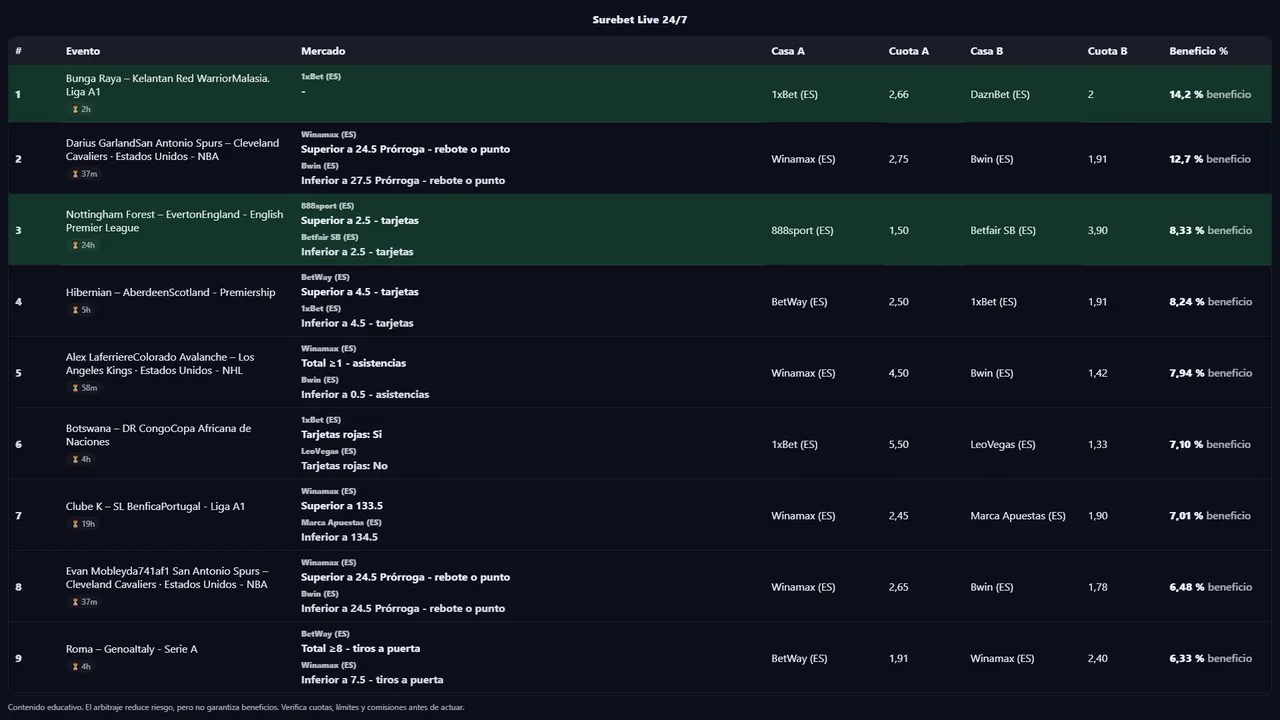Click the 24h hourglass badge under Nottingham Forest
This screenshot has width=1280, height=720.
[x=83, y=245]
